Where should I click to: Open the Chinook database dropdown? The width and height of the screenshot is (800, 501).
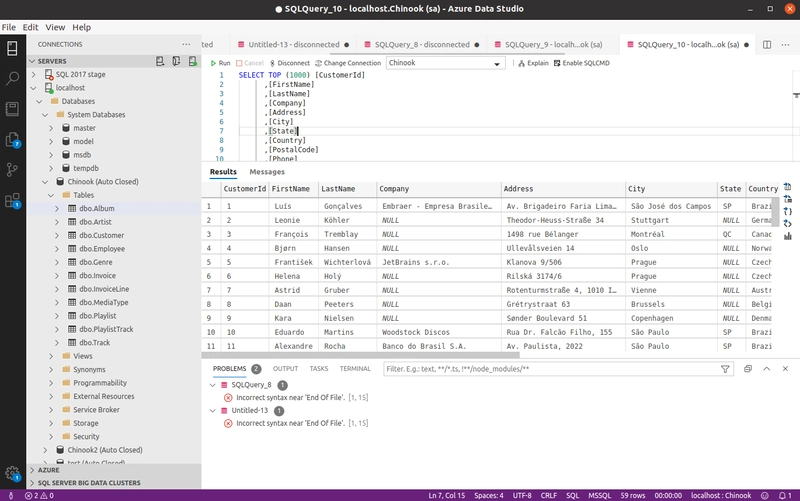tap(445, 63)
